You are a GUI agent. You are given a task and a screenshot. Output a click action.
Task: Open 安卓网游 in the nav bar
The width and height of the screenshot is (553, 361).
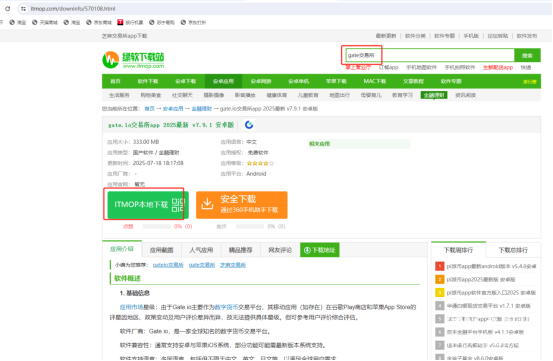click(261, 81)
